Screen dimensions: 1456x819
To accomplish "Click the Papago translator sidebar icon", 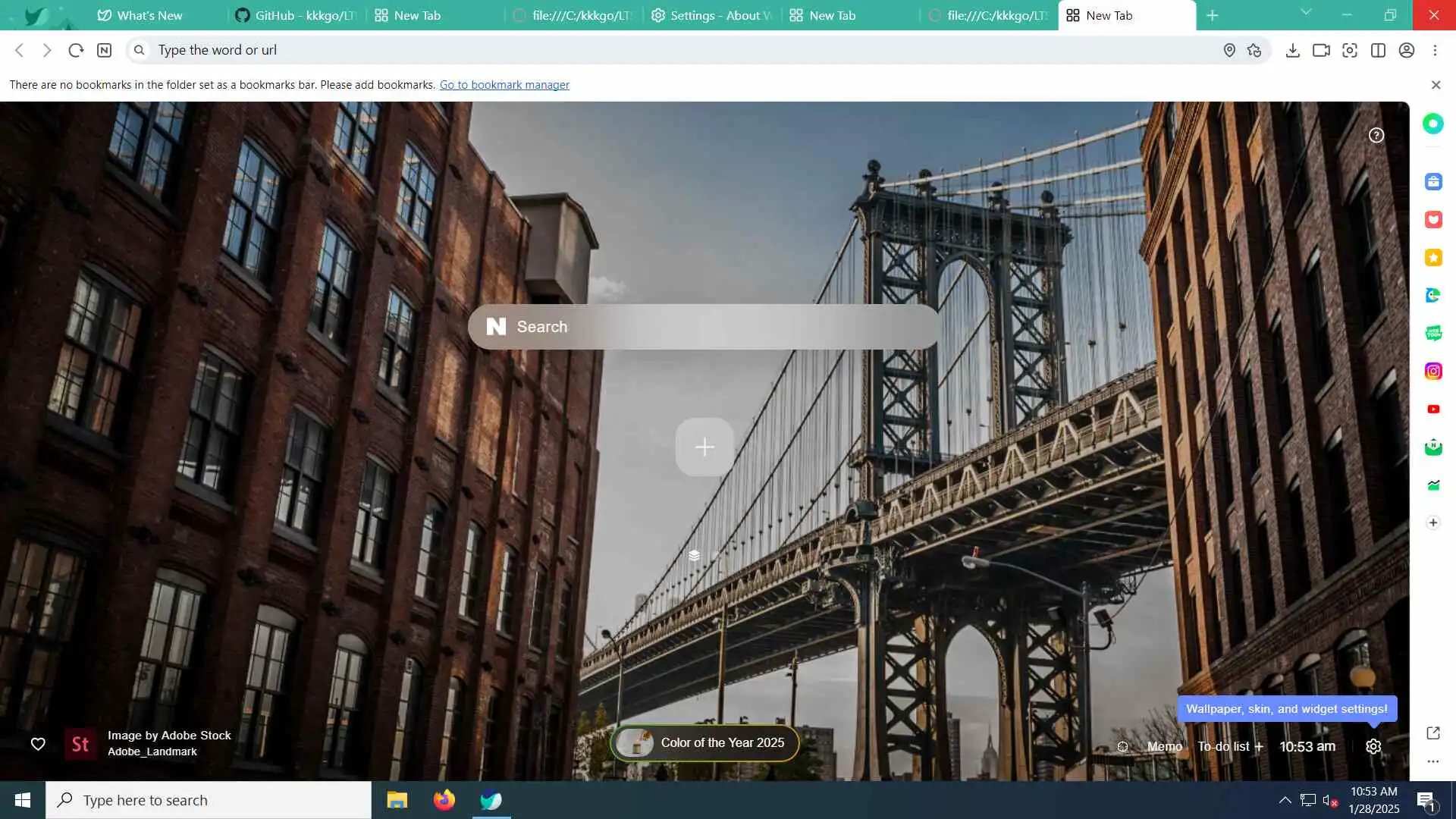I will [x=1432, y=296].
